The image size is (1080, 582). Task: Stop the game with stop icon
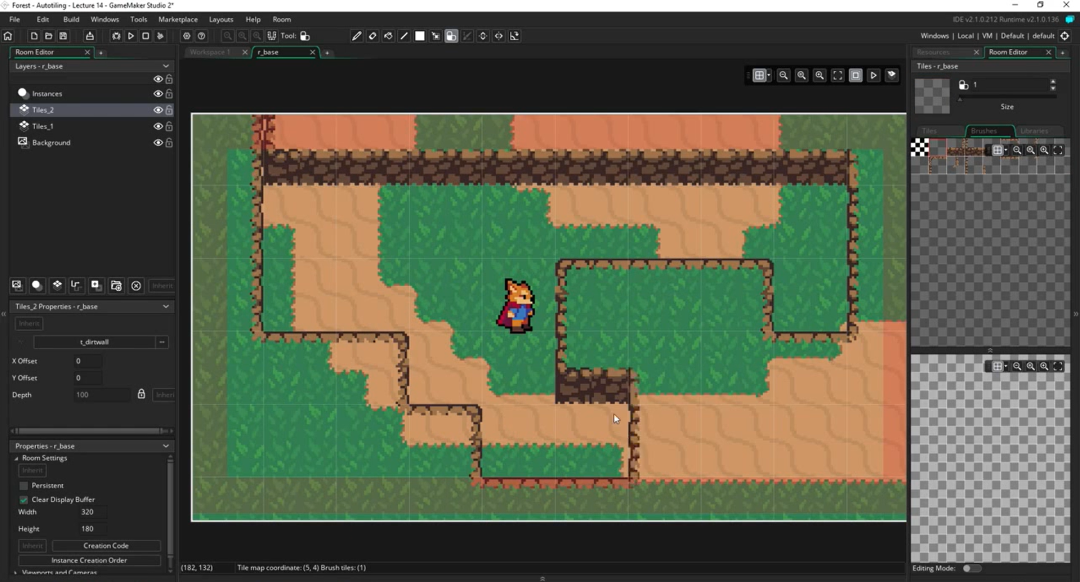(145, 36)
